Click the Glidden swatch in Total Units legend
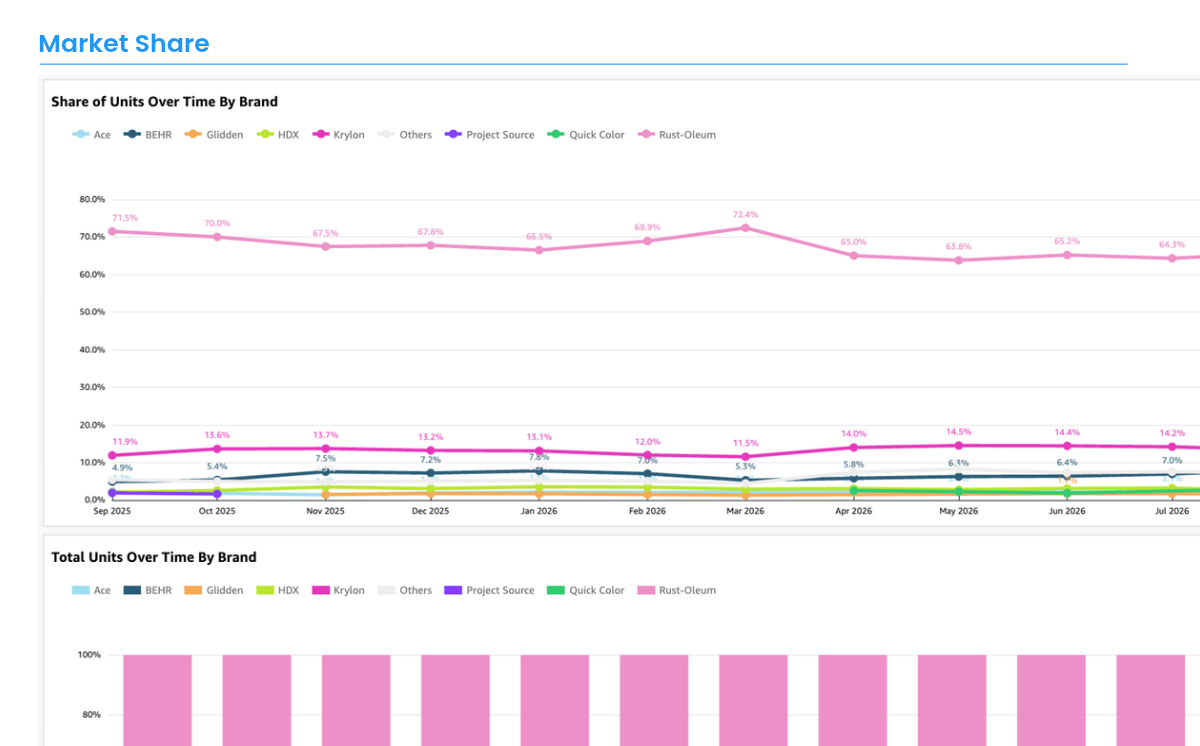The width and height of the screenshot is (1200, 746). point(193,591)
